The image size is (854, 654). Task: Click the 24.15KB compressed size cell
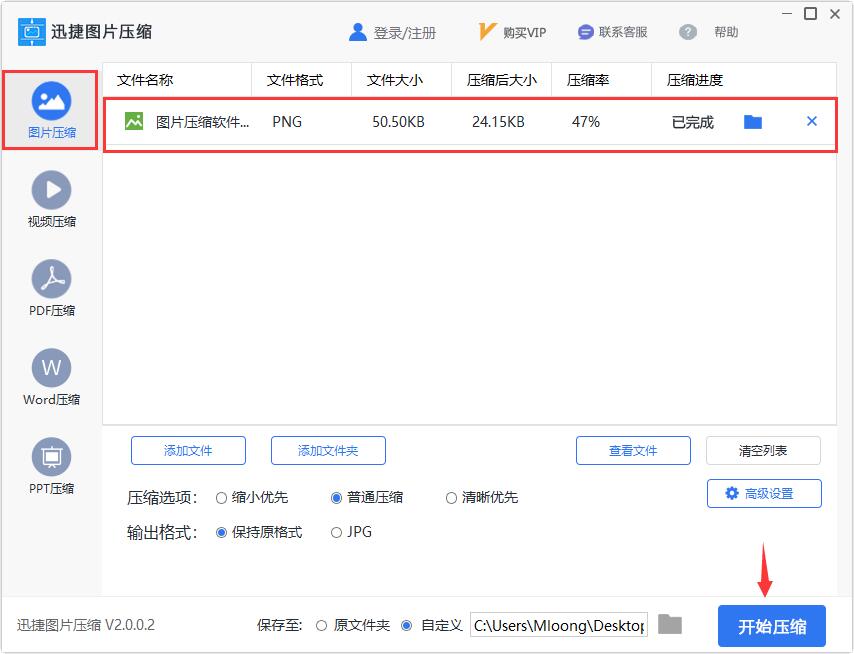pos(498,122)
